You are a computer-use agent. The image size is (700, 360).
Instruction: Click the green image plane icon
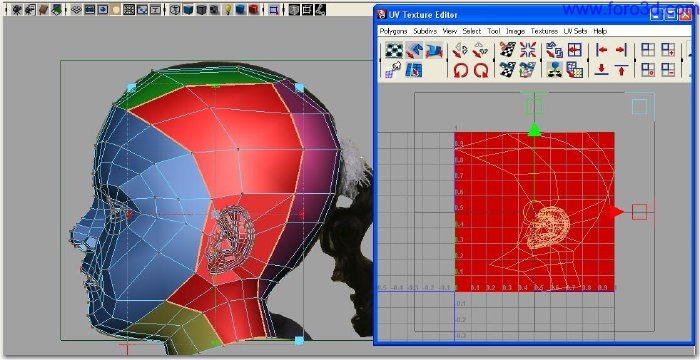click(x=56, y=9)
